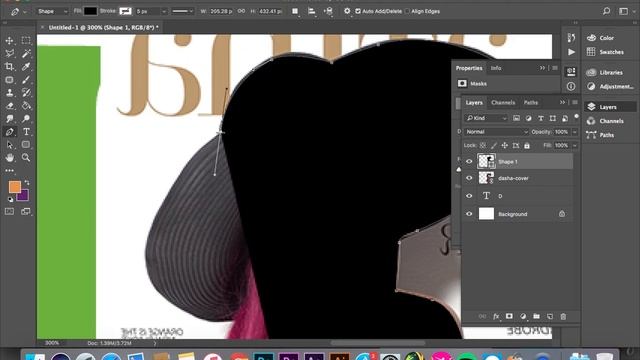640x360 pixels.
Task: Toggle the layer filter on/off switch
Action: coord(576,117)
